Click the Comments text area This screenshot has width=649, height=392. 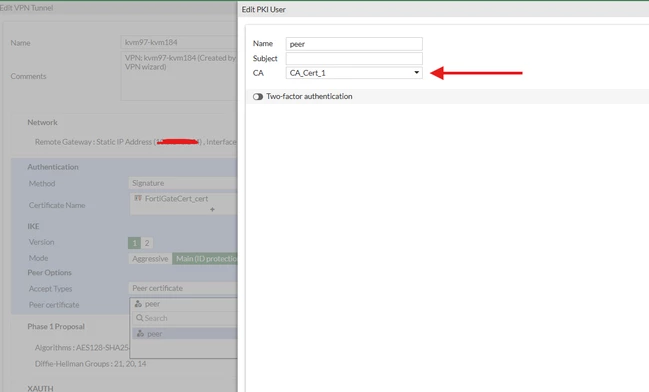[179, 76]
